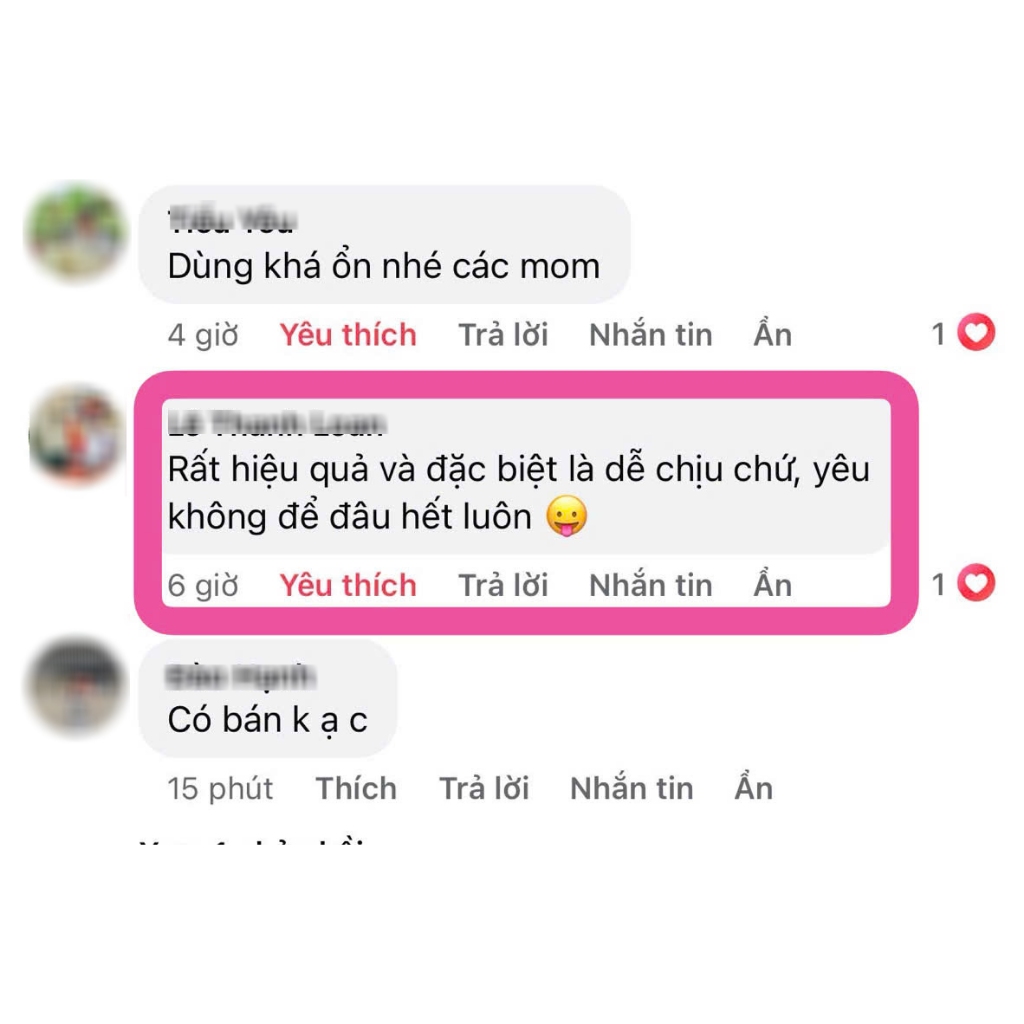Message the author of the 6 giờ comment
The width and height of the screenshot is (1024, 1024).
(650, 585)
